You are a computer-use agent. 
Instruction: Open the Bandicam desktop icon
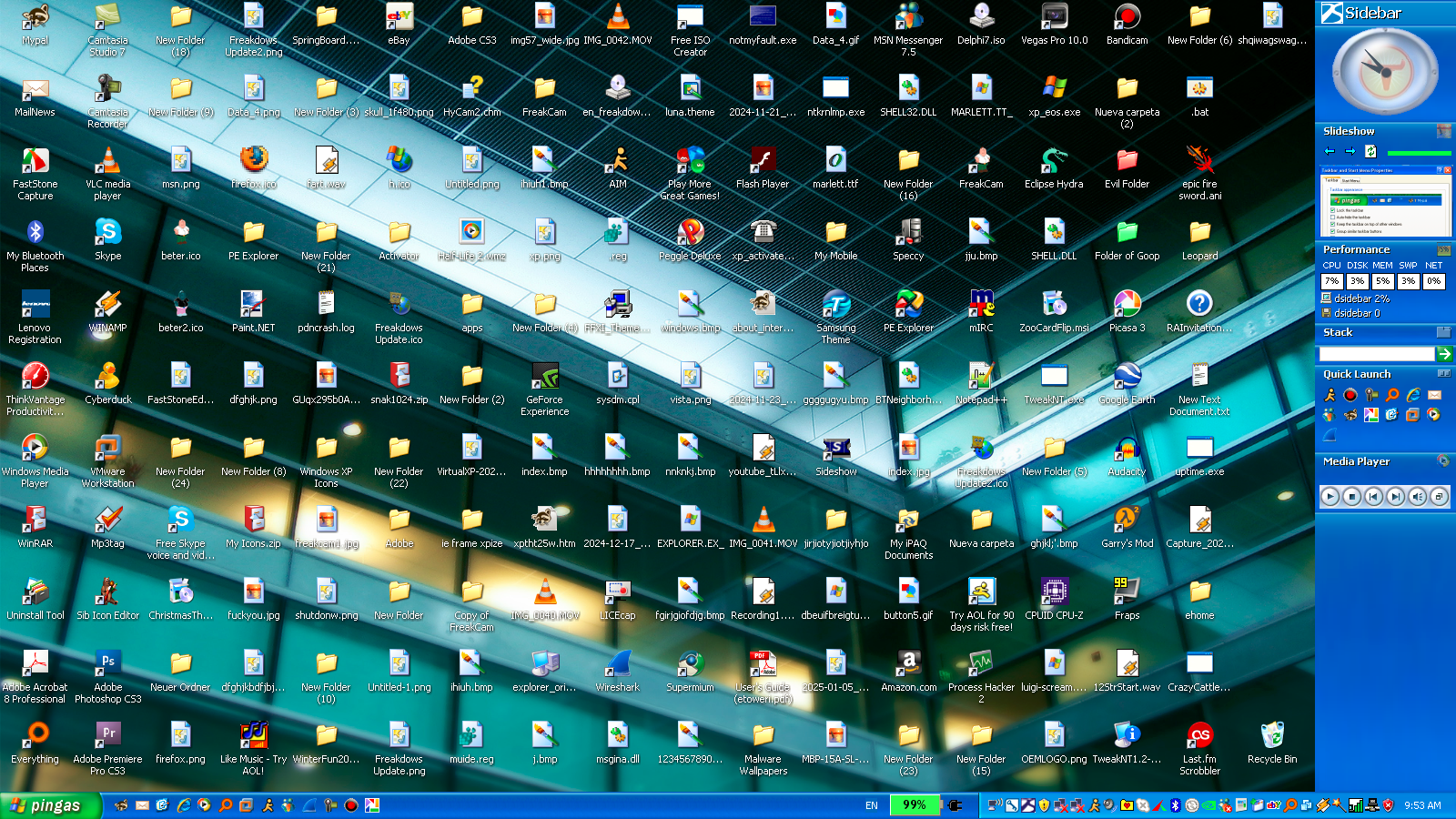(x=1127, y=25)
